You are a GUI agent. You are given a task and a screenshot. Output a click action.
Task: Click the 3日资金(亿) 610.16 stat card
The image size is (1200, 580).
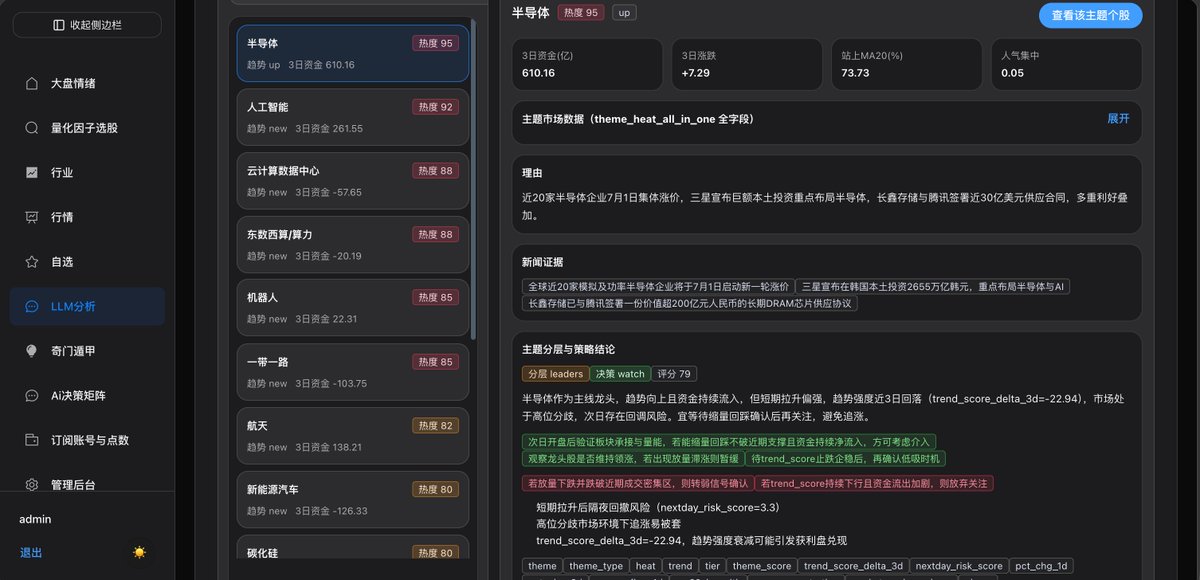coord(587,64)
